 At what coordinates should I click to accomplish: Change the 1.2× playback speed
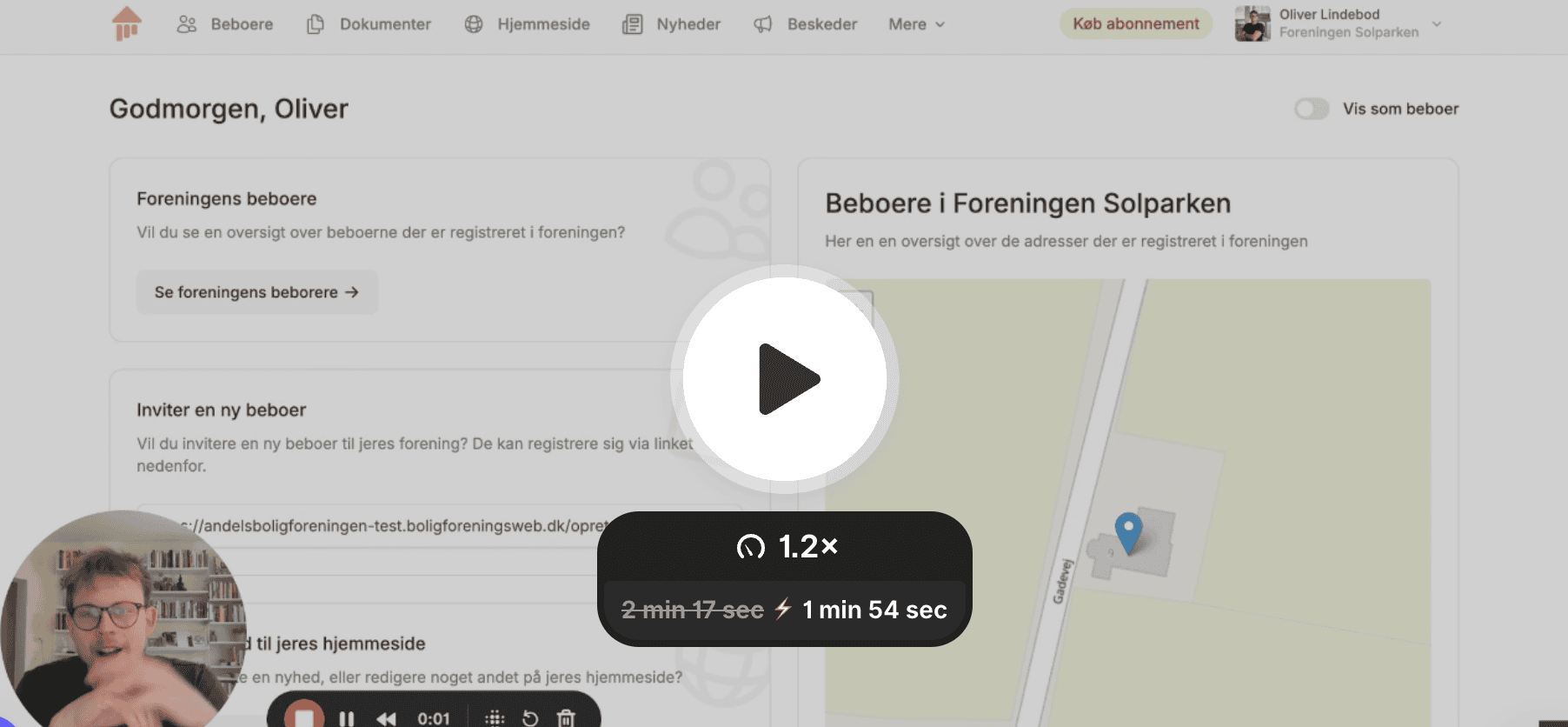coord(785,546)
